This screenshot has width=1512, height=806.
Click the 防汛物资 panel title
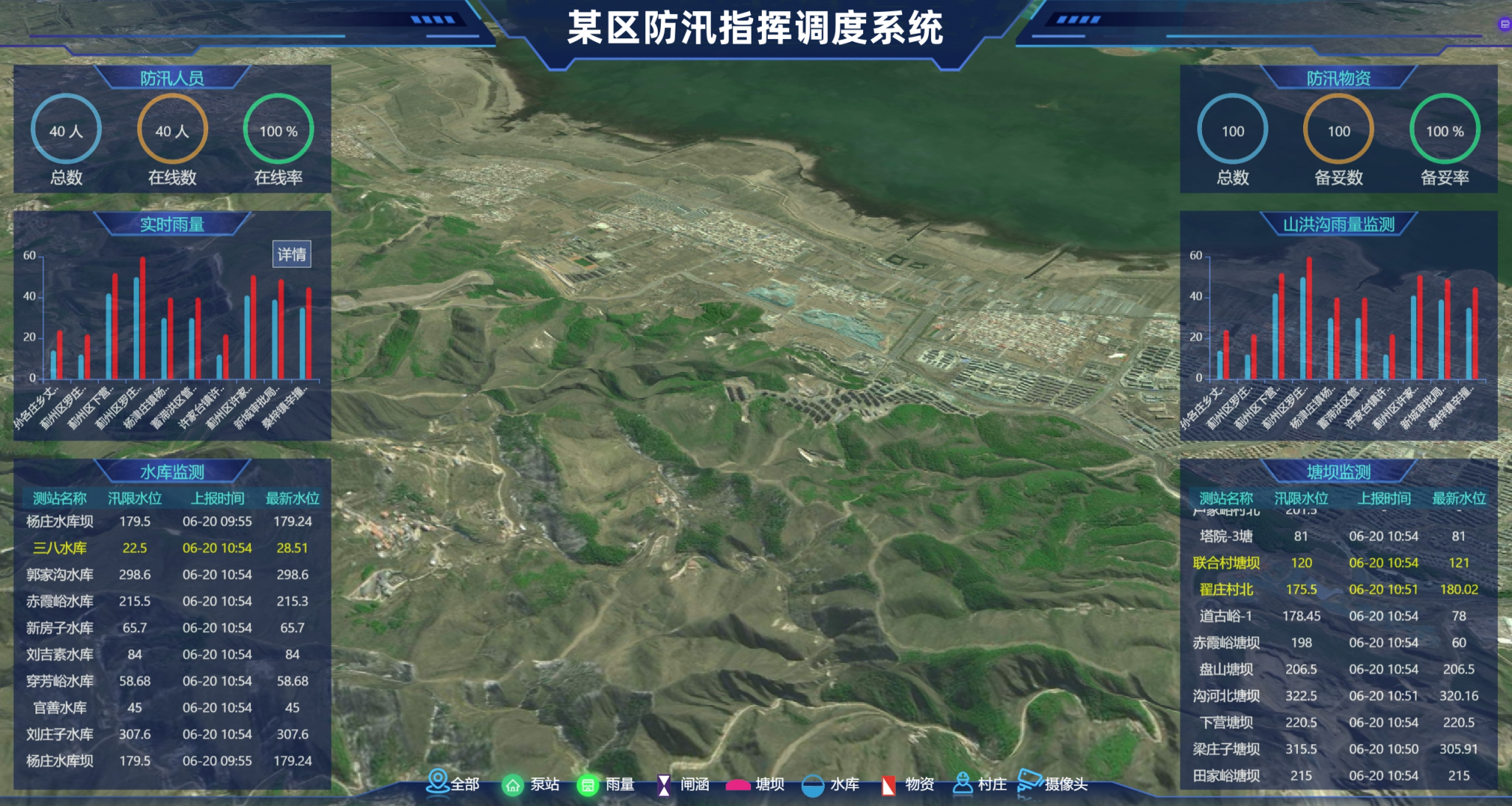[1339, 78]
